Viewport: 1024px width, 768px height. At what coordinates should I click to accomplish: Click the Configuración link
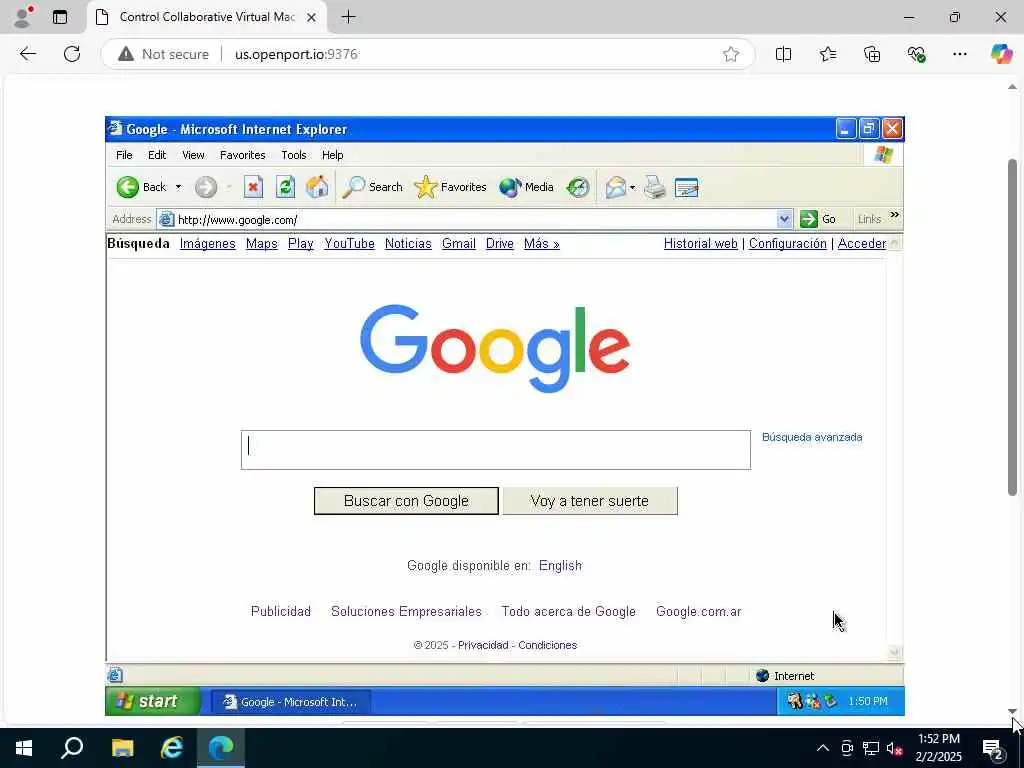(788, 244)
